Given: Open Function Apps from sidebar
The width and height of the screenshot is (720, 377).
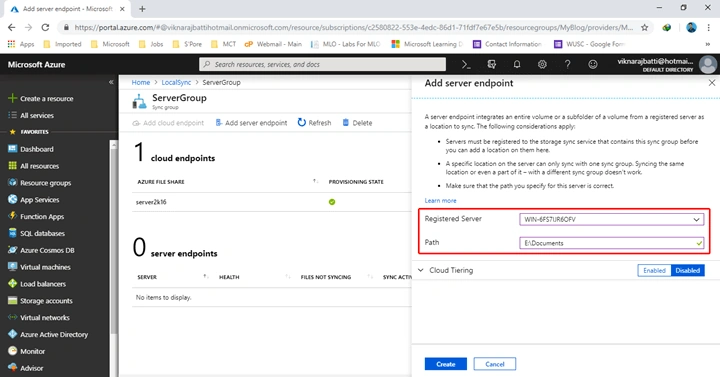Looking at the screenshot, I should coord(42,217).
